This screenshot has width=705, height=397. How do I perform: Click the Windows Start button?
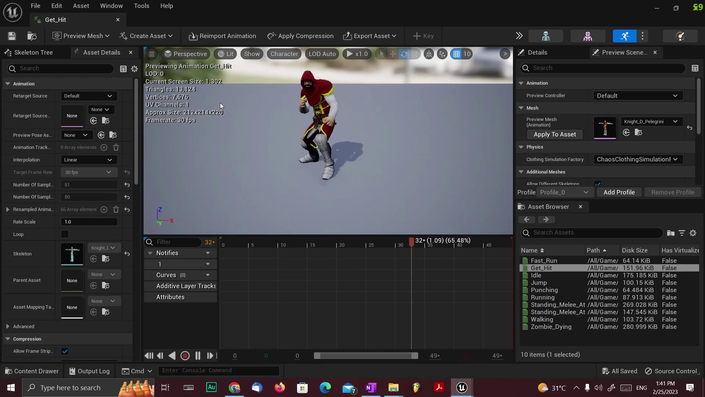point(11,388)
